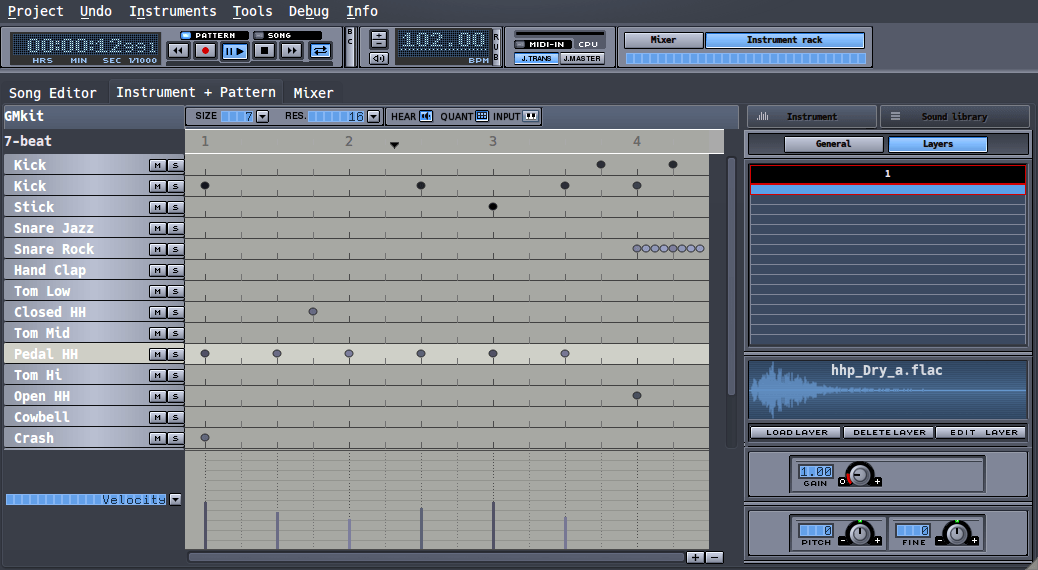Expand the Velocity property dropdown
Viewport: 1038px width, 570px height.
pyautogui.click(x=175, y=499)
